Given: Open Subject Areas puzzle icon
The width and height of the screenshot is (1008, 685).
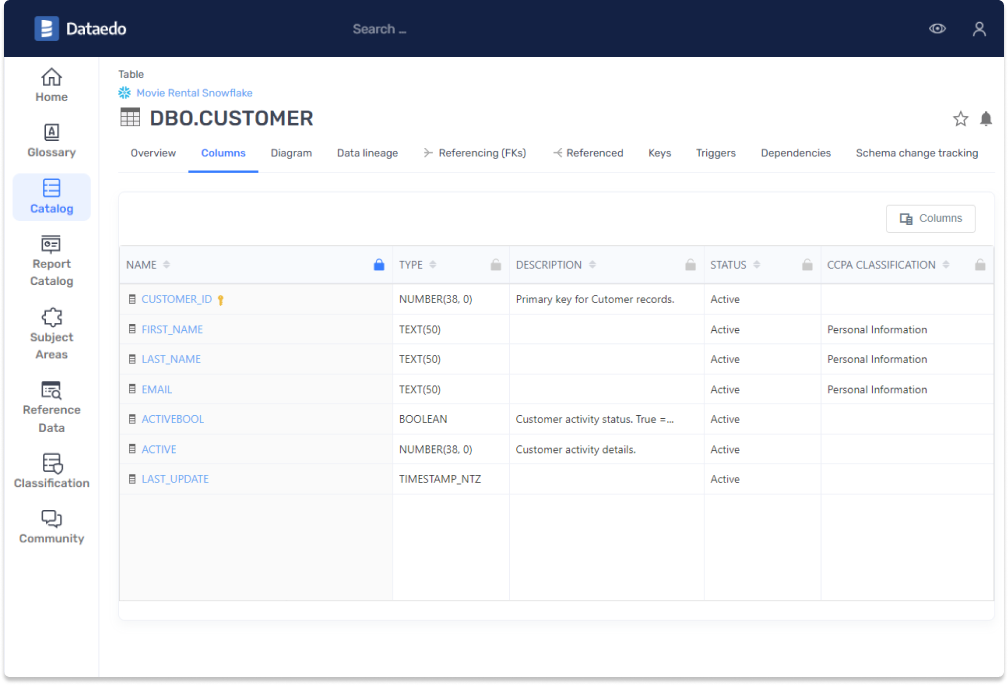Looking at the screenshot, I should click(51, 318).
